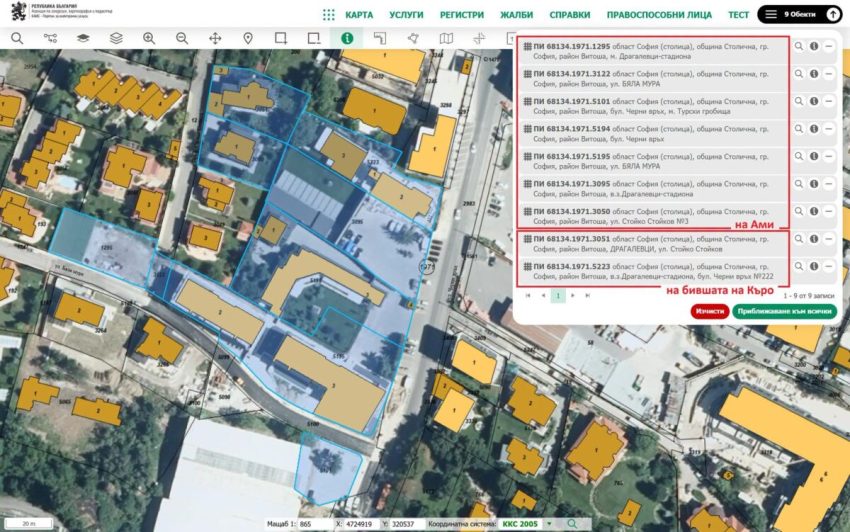Select the location pin marker tool
Viewport: 850px width, 532px height.
click(x=248, y=38)
